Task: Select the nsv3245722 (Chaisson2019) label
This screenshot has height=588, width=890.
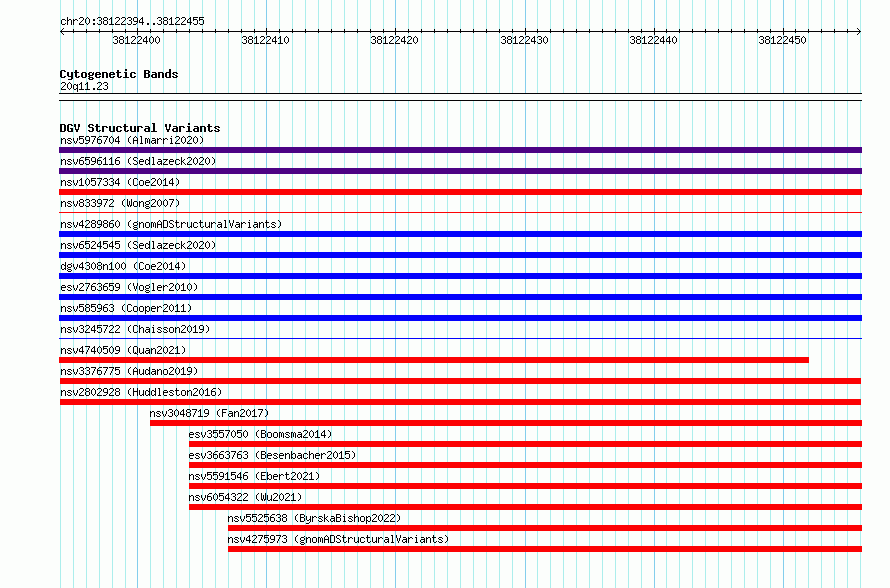Action: pos(135,329)
